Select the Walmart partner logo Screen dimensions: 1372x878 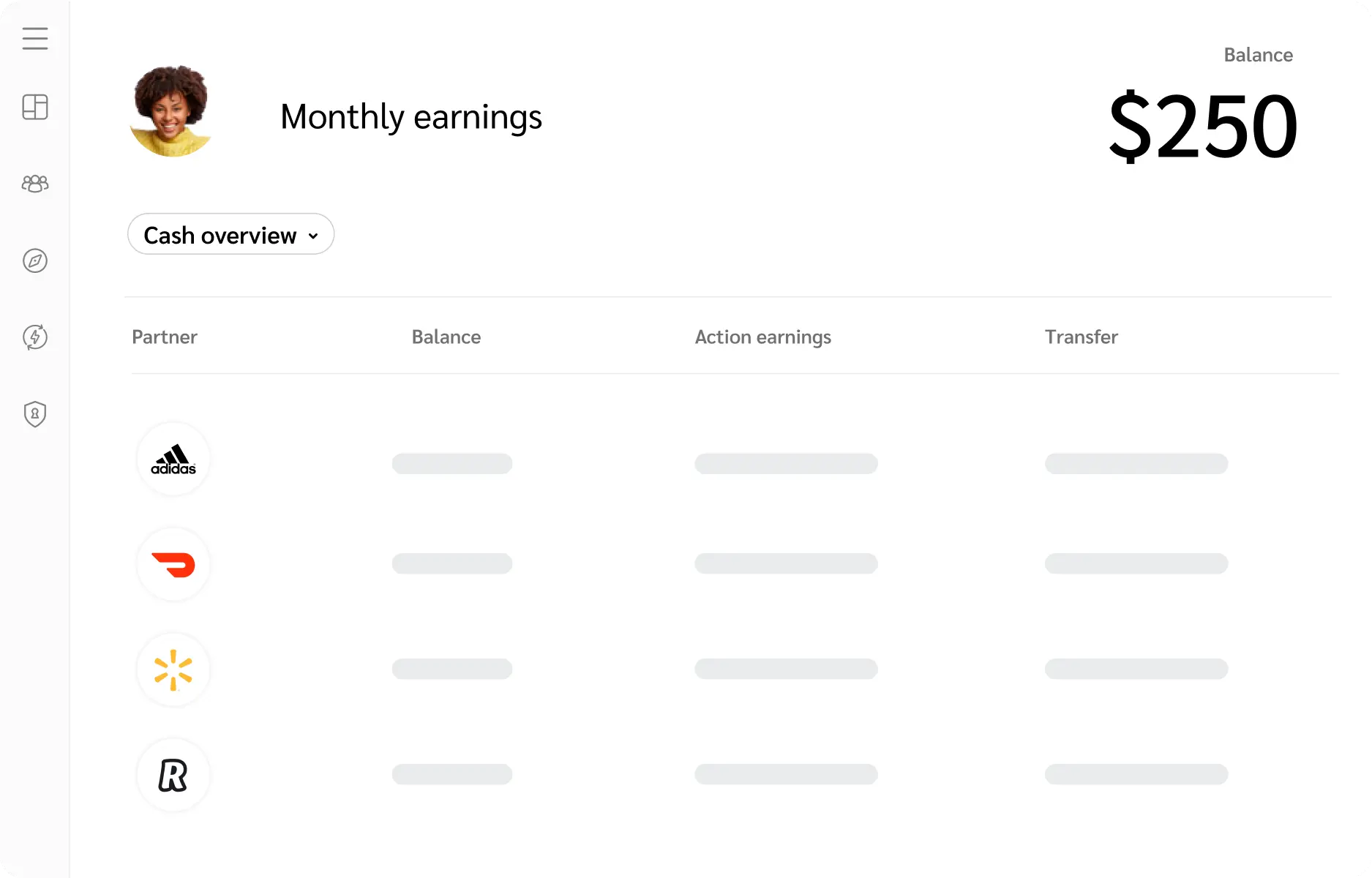(x=173, y=670)
